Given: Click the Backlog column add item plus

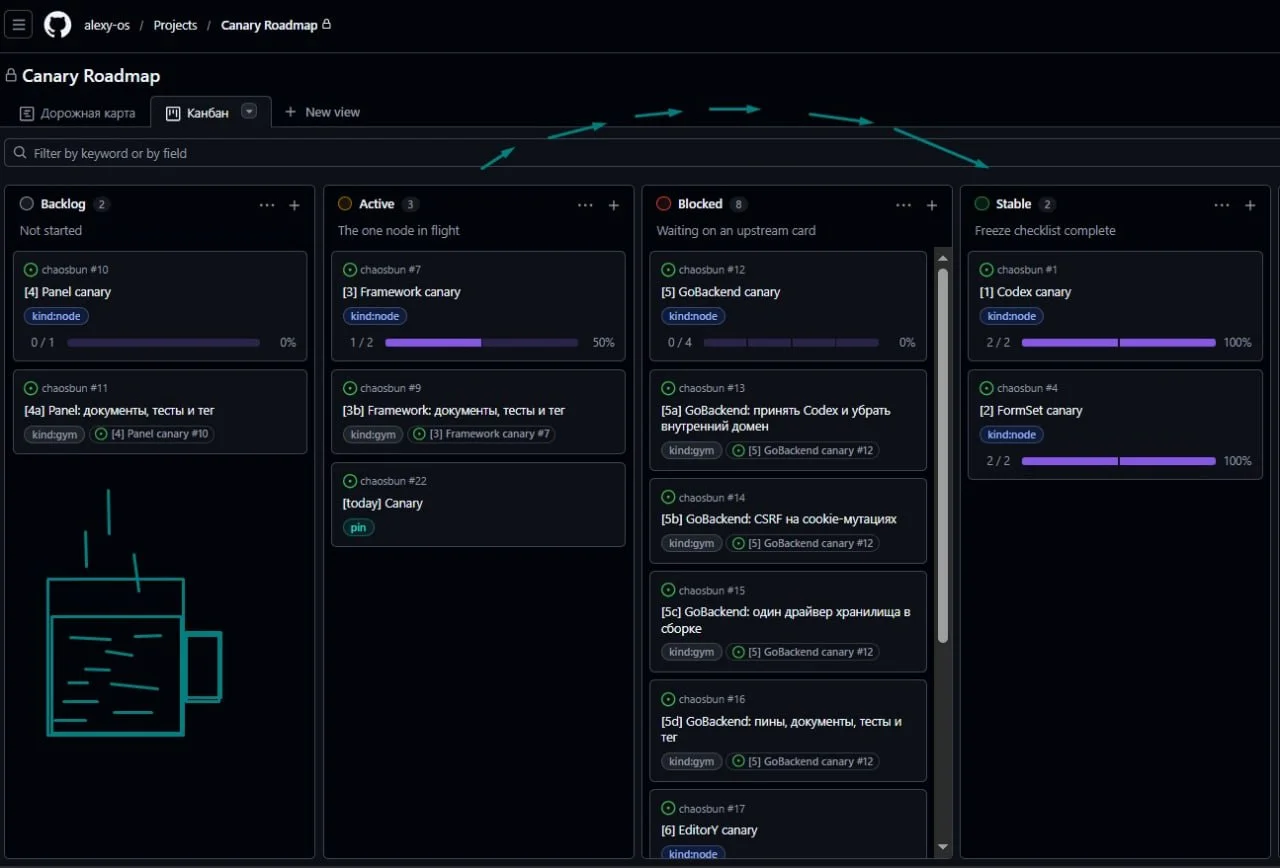Looking at the screenshot, I should (294, 205).
